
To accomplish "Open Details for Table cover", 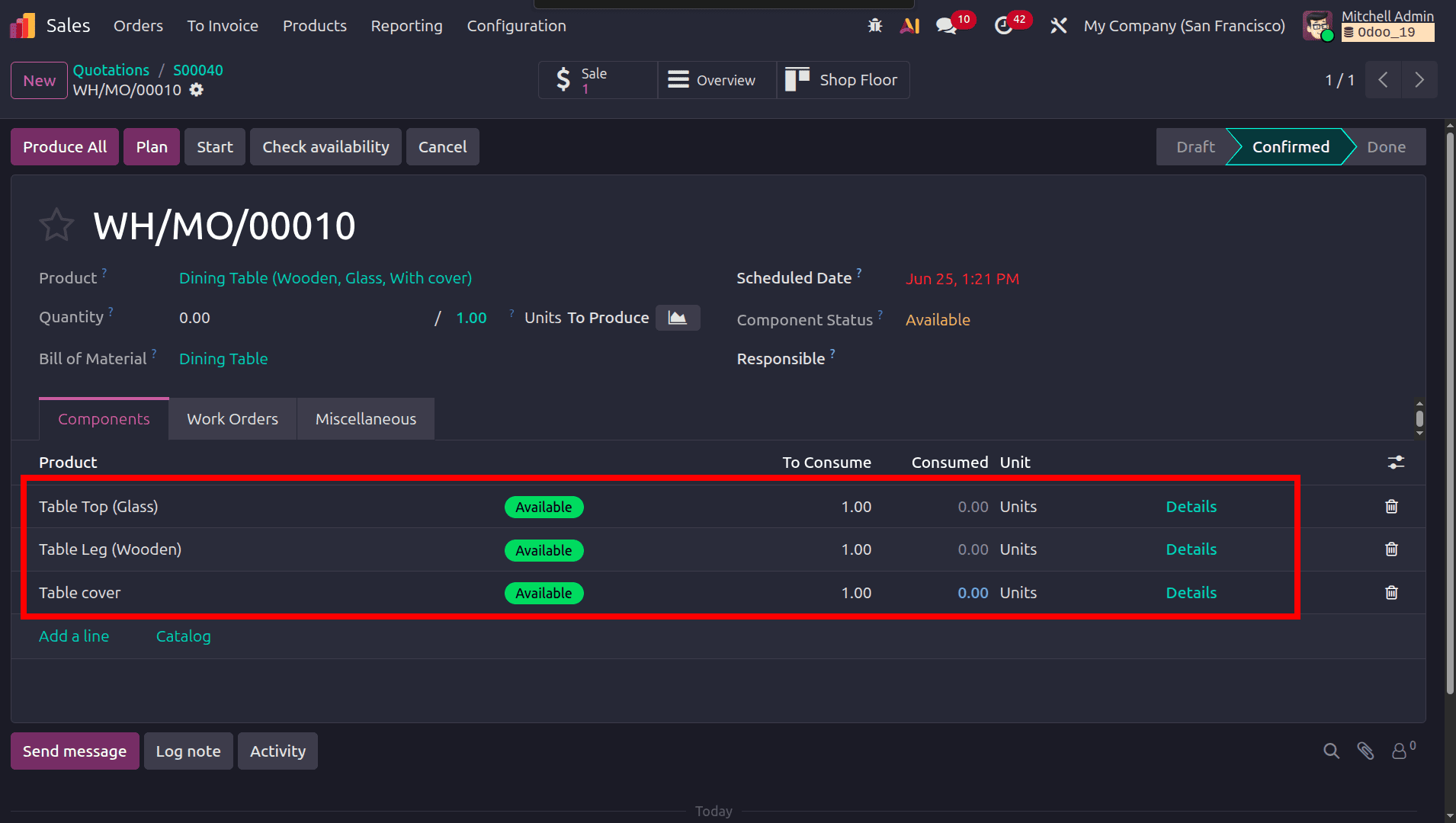I will pos(1191,593).
